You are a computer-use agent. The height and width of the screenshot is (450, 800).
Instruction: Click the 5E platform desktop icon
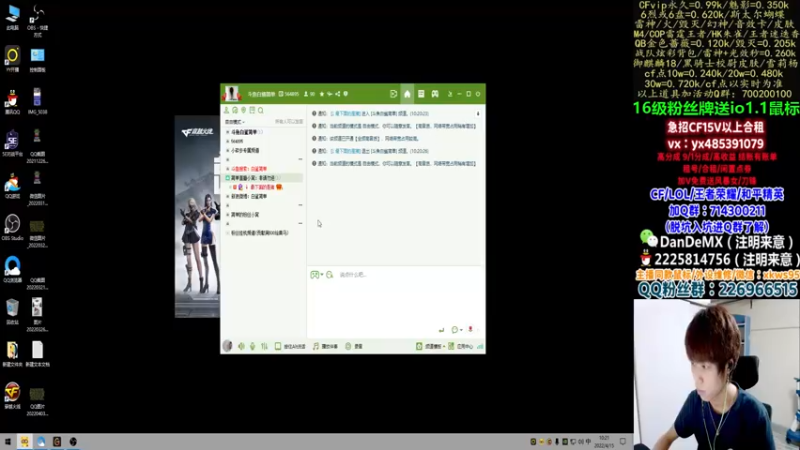tap(12, 143)
